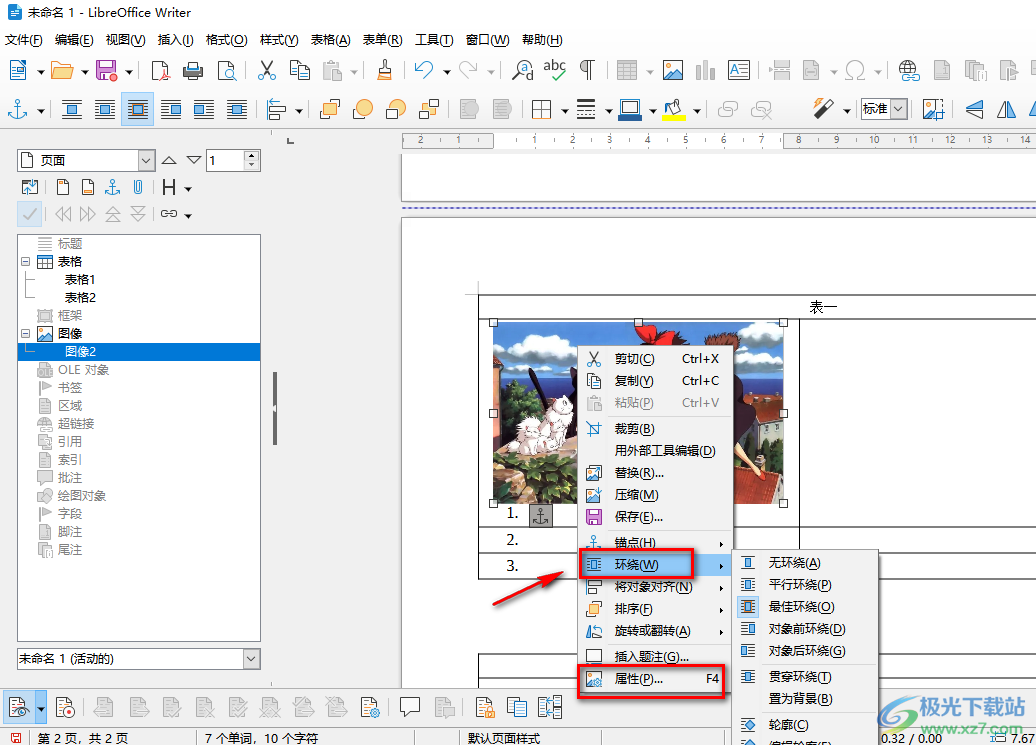
Task: Open the 表格(A) menu
Action: tap(330, 40)
